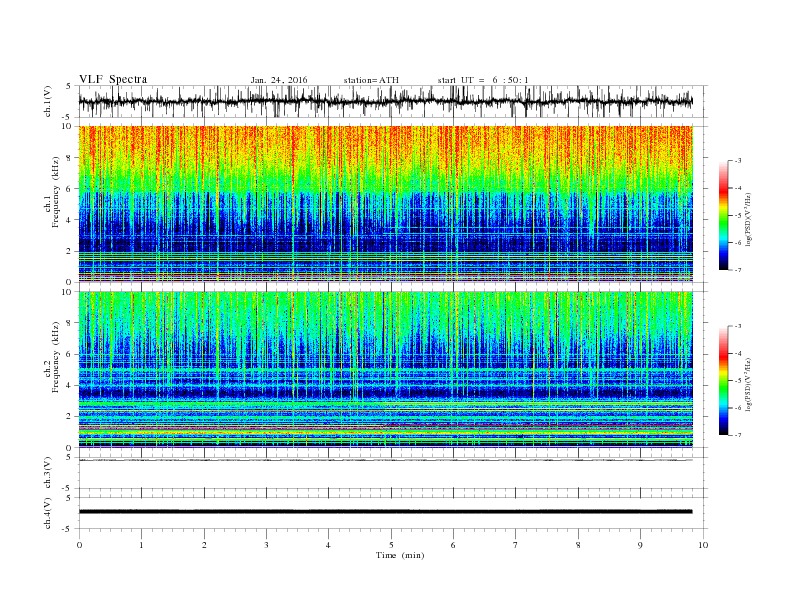Click the '-6' tick on ch.2 colorbar
792x612 pixels.
[x=738, y=408]
